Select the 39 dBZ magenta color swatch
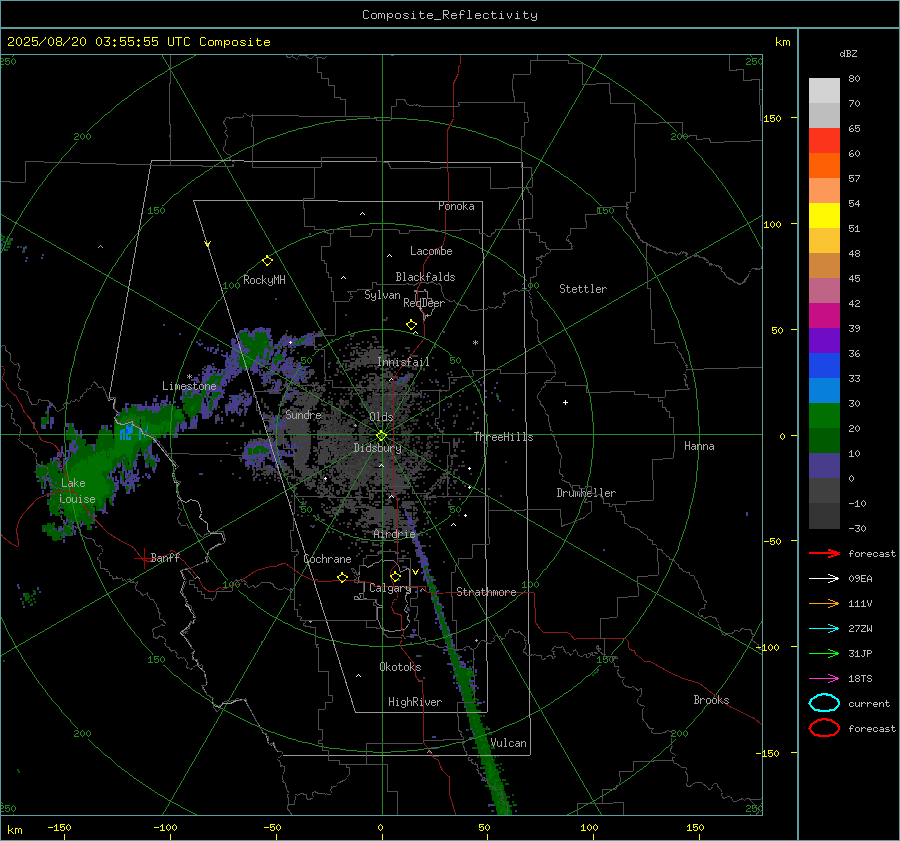The image size is (900, 841). pyautogui.click(x=824, y=316)
